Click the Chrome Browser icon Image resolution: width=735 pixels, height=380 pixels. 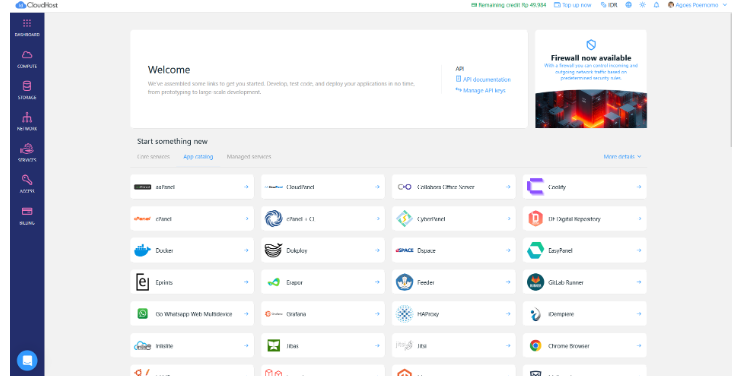tap(535, 346)
